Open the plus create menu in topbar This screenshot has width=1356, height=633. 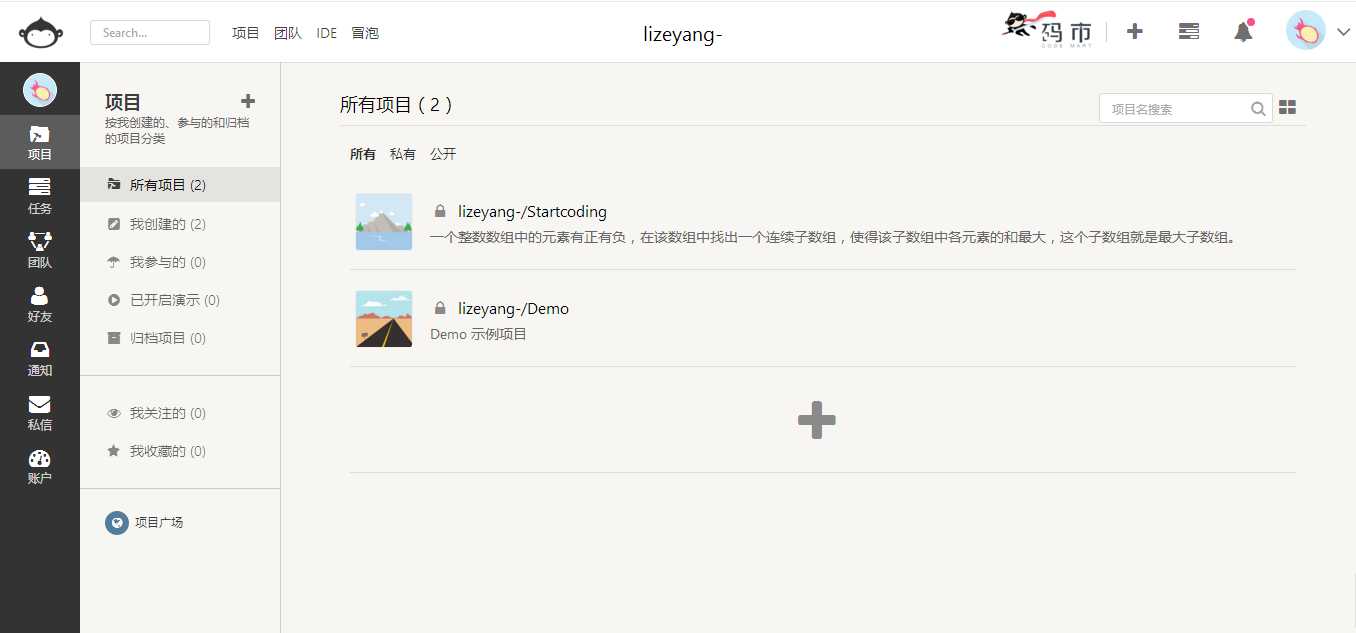pyautogui.click(x=1135, y=31)
